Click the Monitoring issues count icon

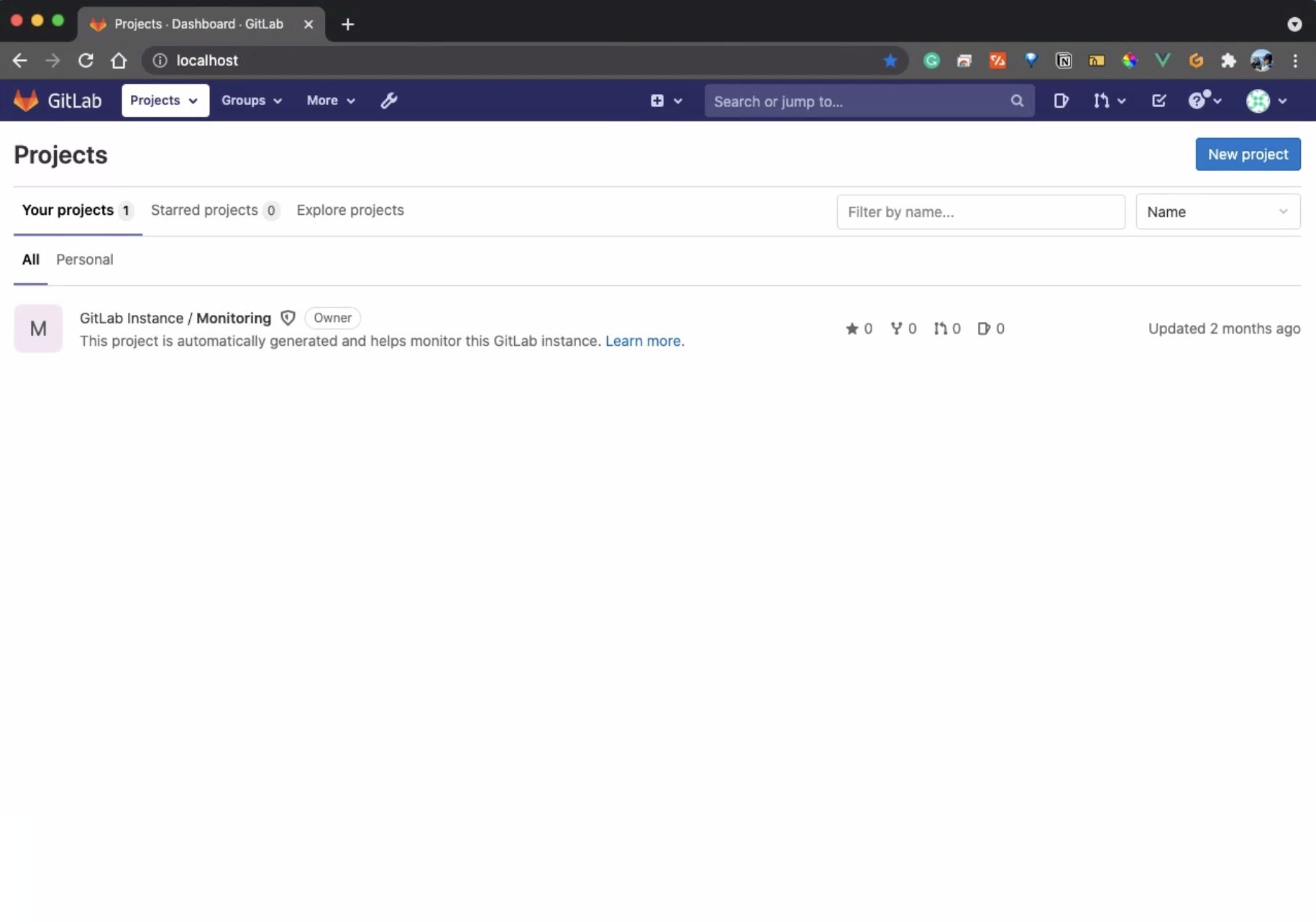[x=984, y=329]
